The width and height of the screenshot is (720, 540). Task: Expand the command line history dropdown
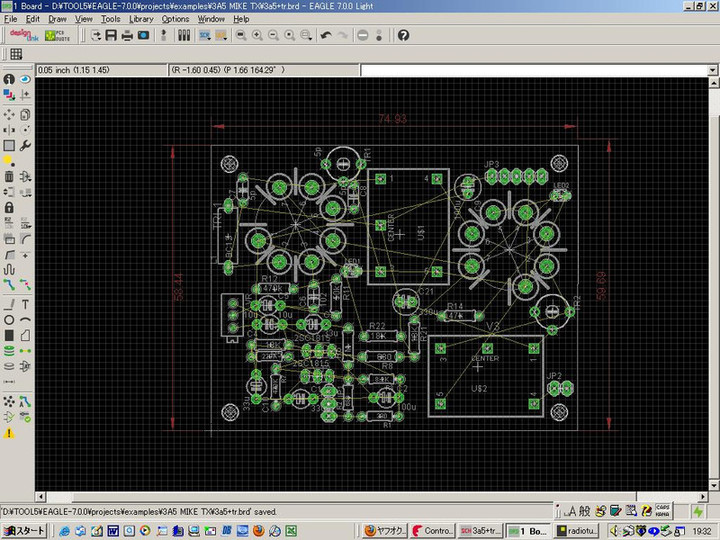click(x=713, y=70)
